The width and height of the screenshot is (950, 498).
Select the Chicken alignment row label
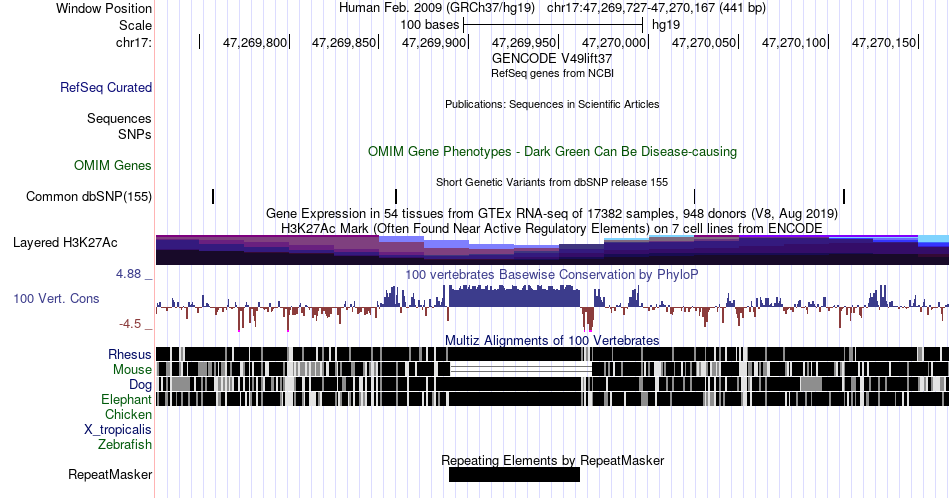[x=128, y=414]
